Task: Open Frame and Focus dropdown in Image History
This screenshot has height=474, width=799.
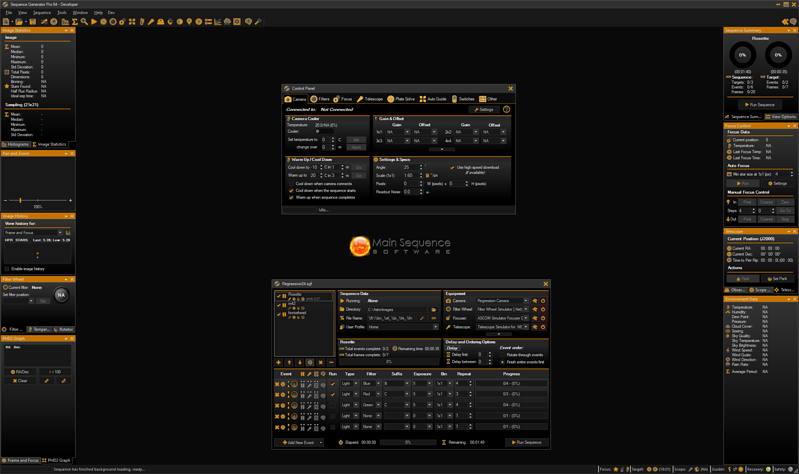Action: (60, 232)
